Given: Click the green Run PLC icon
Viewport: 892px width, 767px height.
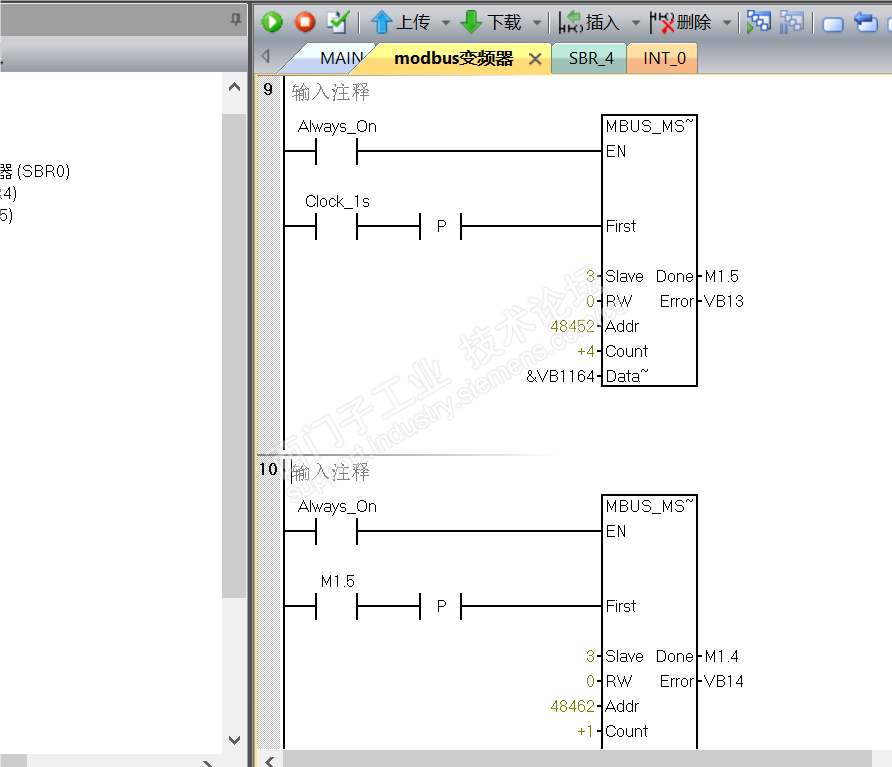Looking at the screenshot, I should coord(272,22).
